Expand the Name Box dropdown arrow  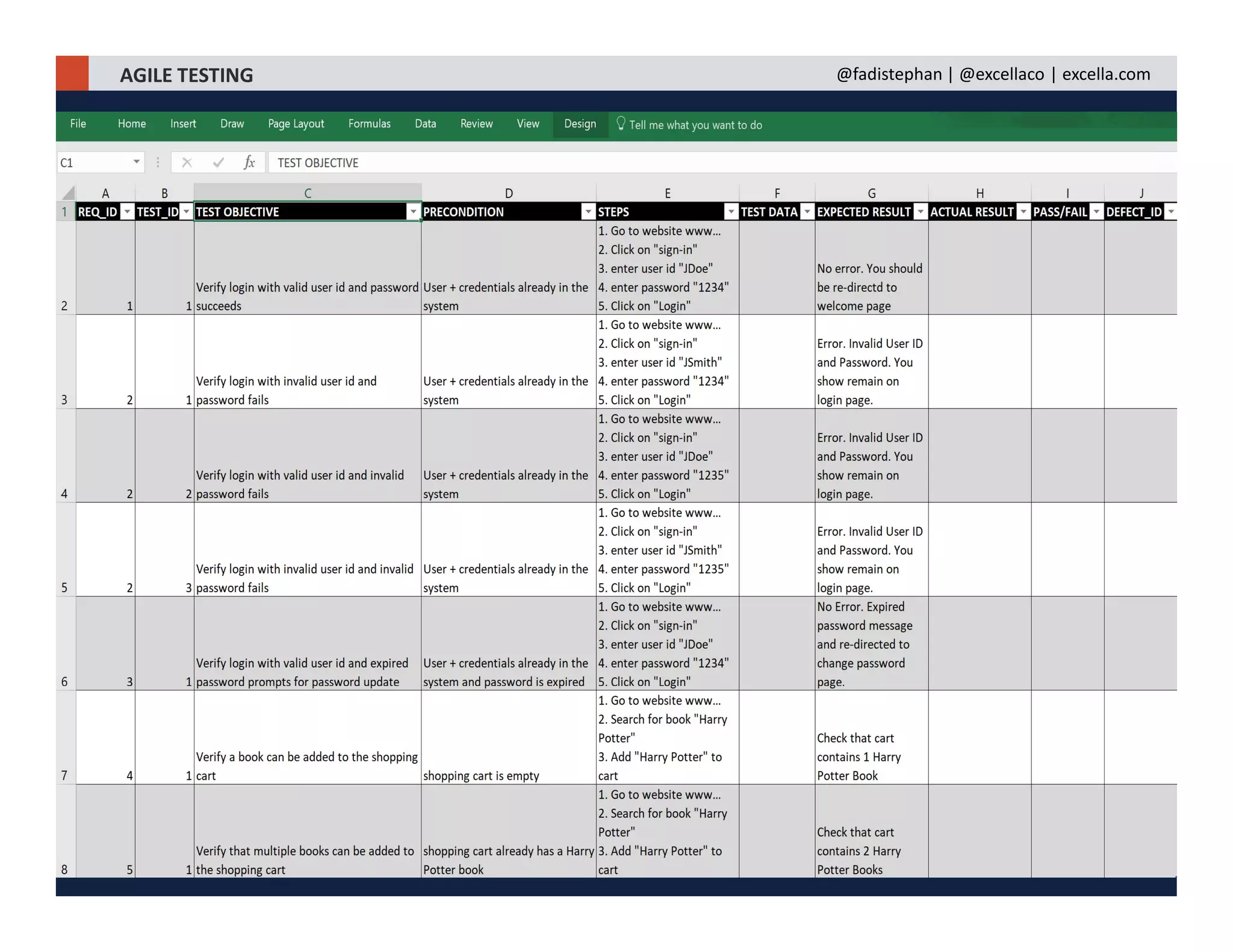137,162
